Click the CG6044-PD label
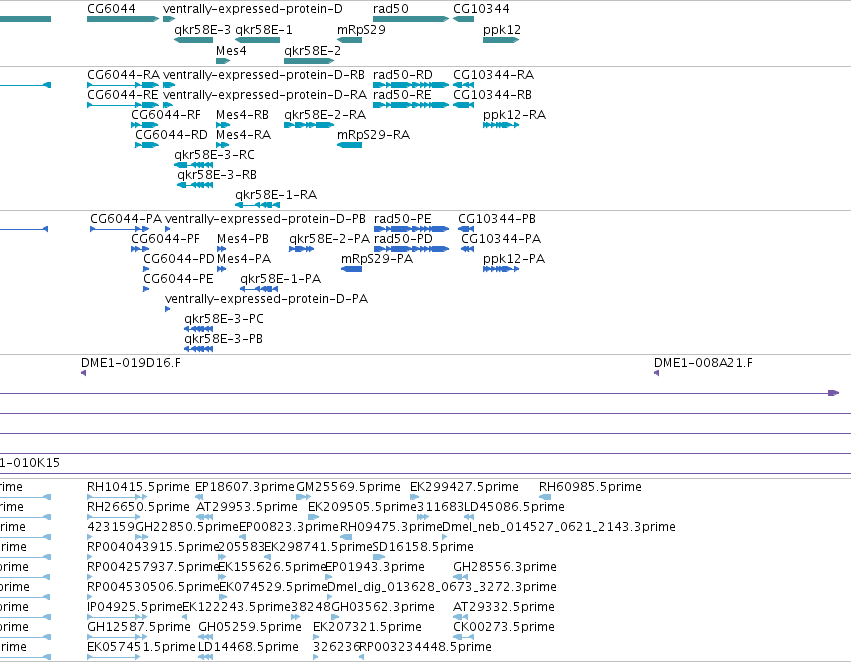Viewport: 851px width, 662px height. point(179,259)
